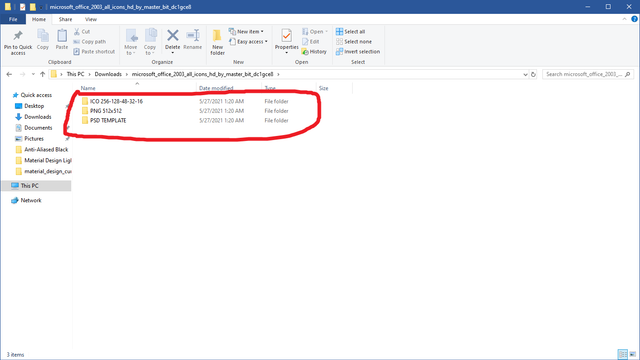Click title bar properties quick-access icon
The height and width of the screenshot is (360, 640).
[22, 7]
